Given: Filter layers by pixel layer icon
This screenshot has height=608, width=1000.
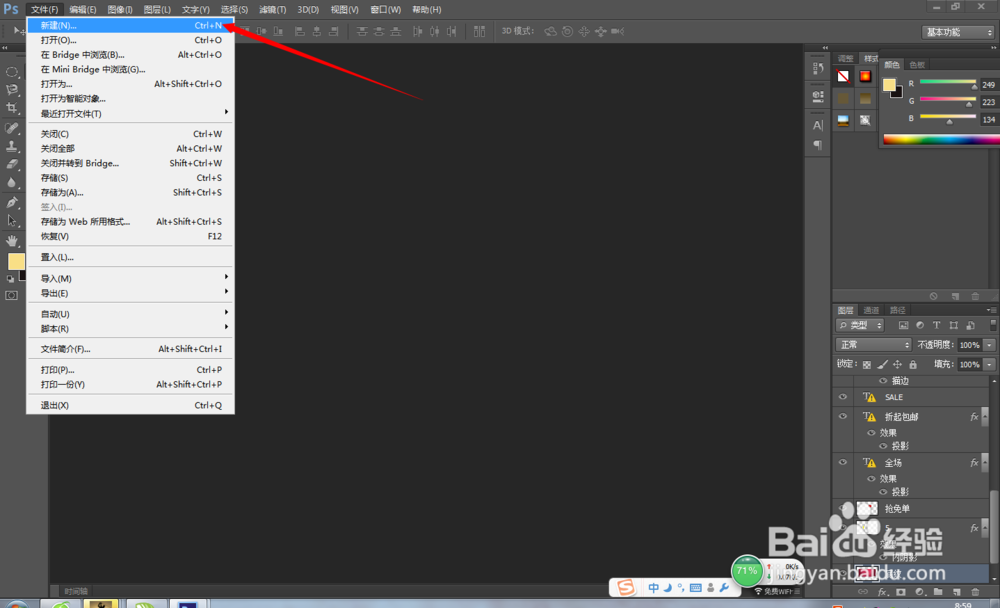Looking at the screenshot, I should click(x=903, y=325).
